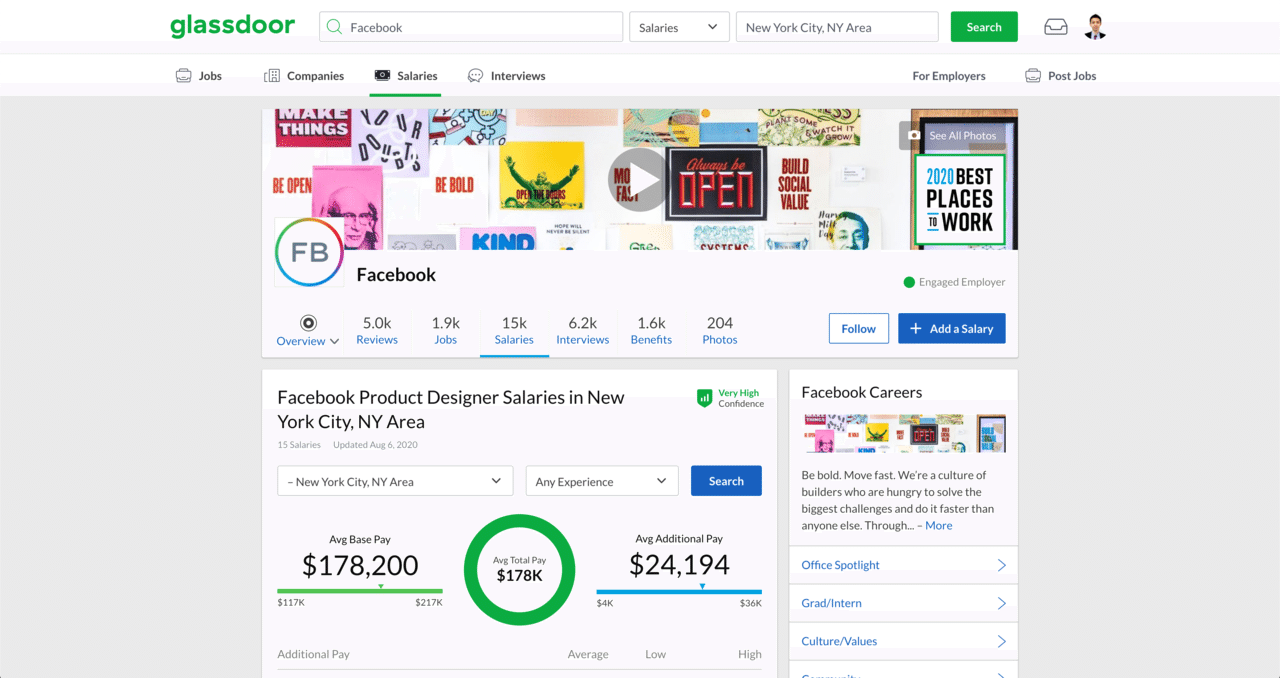This screenshot has height=678, width=1280.
Task: Go to the Interviews nav tab
Action: pyautogui.click(x=506, y=75)
